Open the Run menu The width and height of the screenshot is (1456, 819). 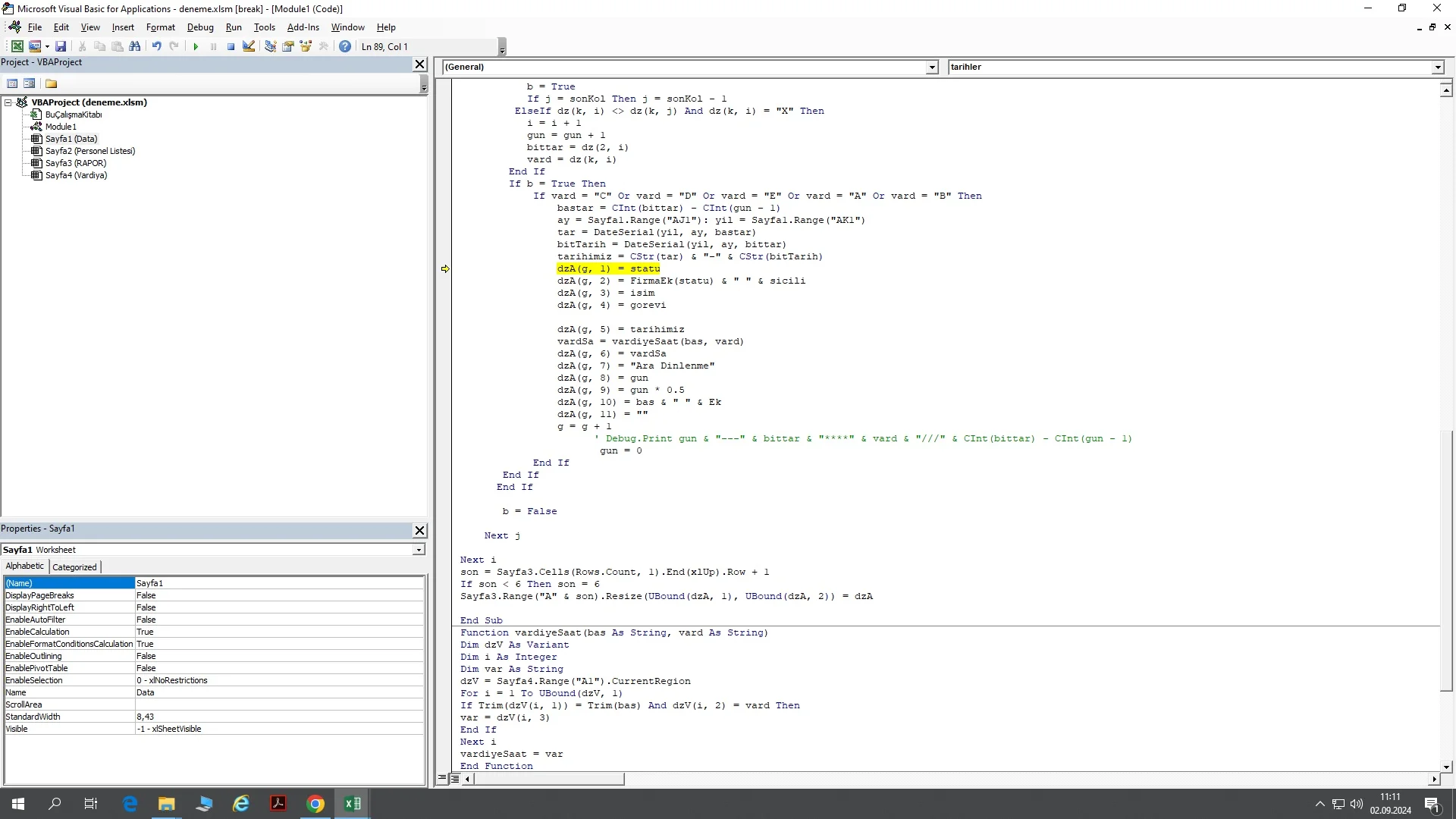pyautogui.click(x=234, y=27)
